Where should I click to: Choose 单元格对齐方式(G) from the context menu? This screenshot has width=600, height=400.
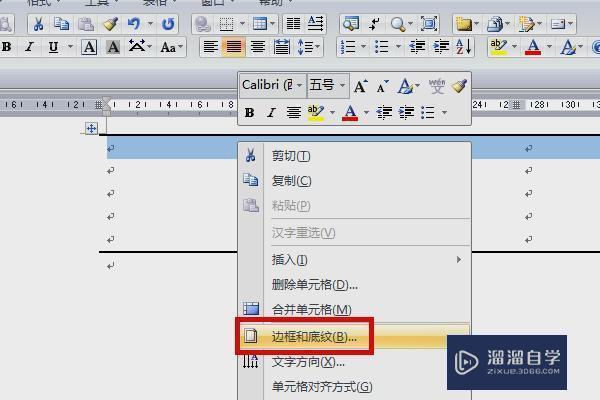tap(354, 387)
